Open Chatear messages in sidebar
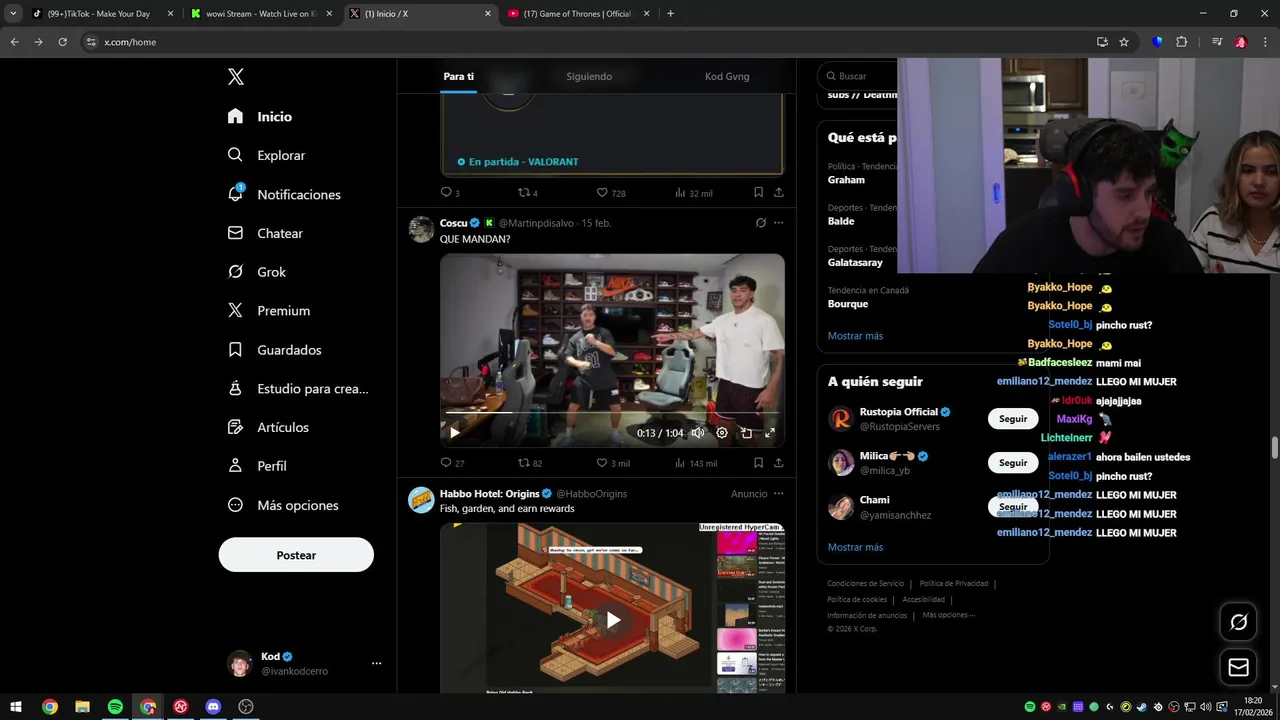1280x720 pixels. coord(265,233)
